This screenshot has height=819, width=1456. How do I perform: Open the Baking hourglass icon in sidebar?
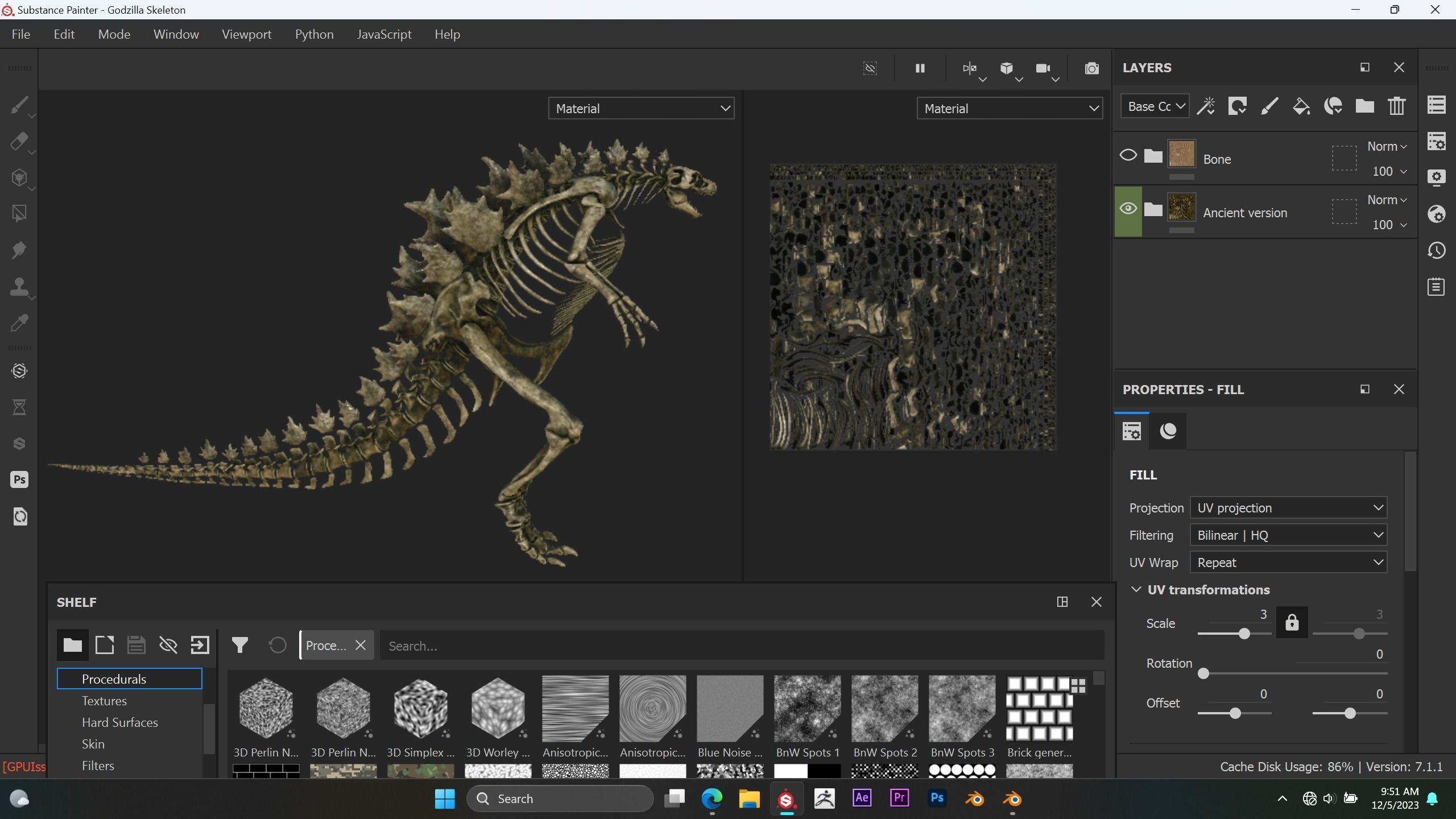19,407
